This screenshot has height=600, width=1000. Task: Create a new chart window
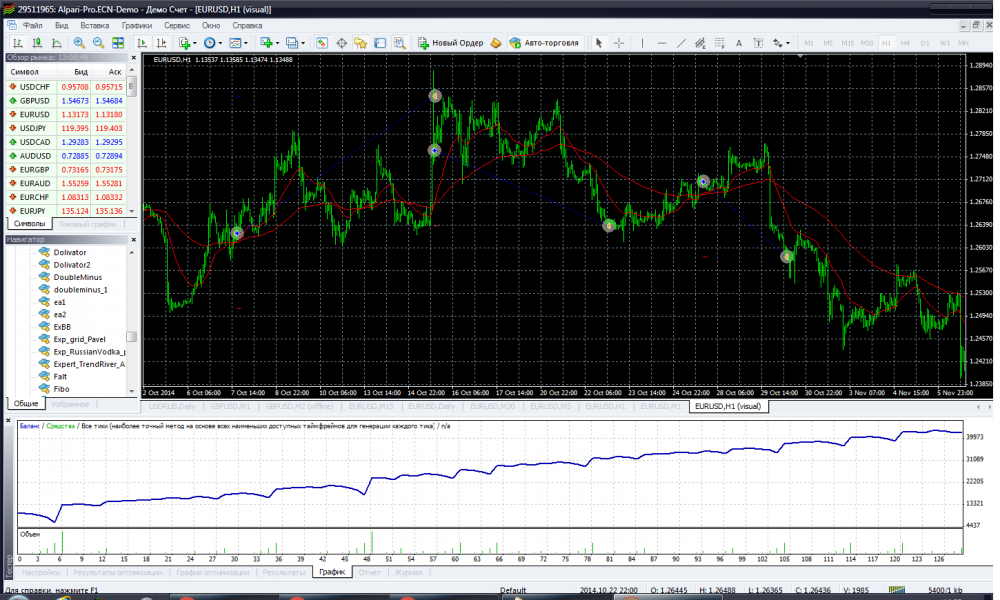pos(267,43)
